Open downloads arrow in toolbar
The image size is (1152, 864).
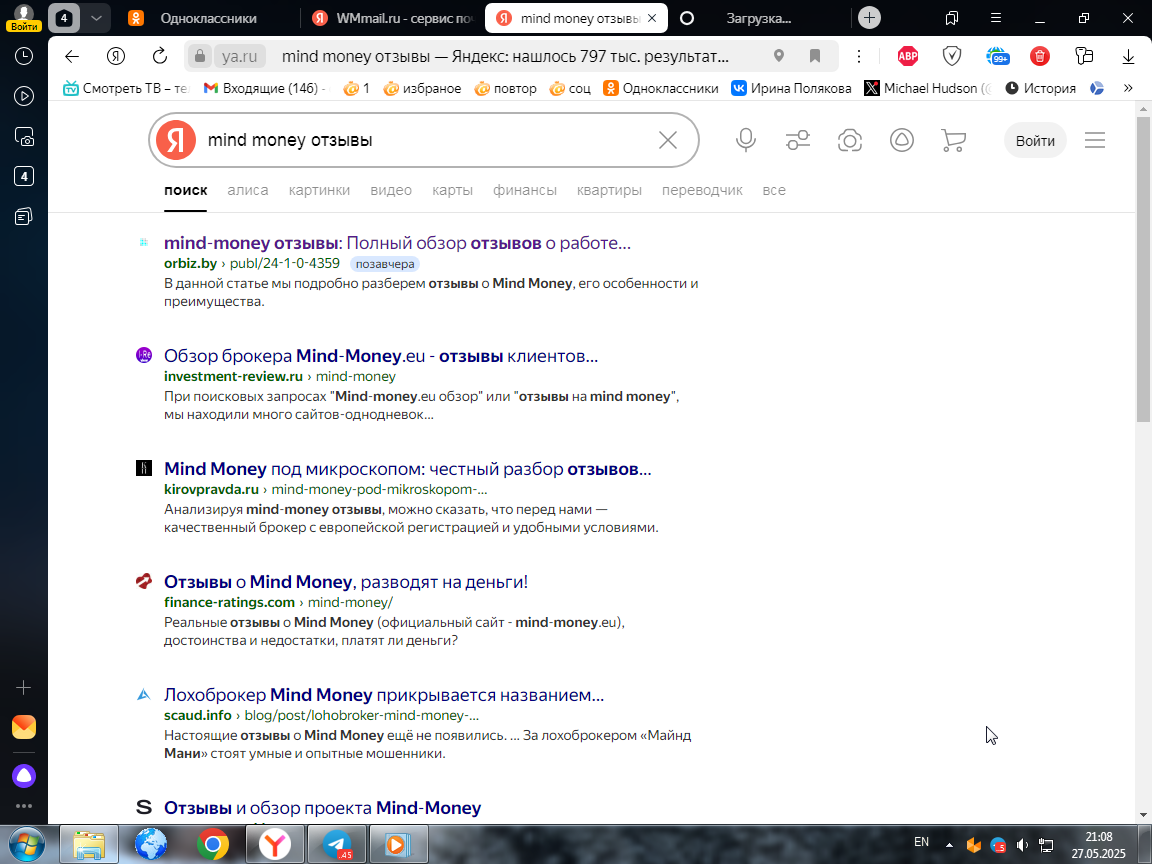click(1128, 57)
